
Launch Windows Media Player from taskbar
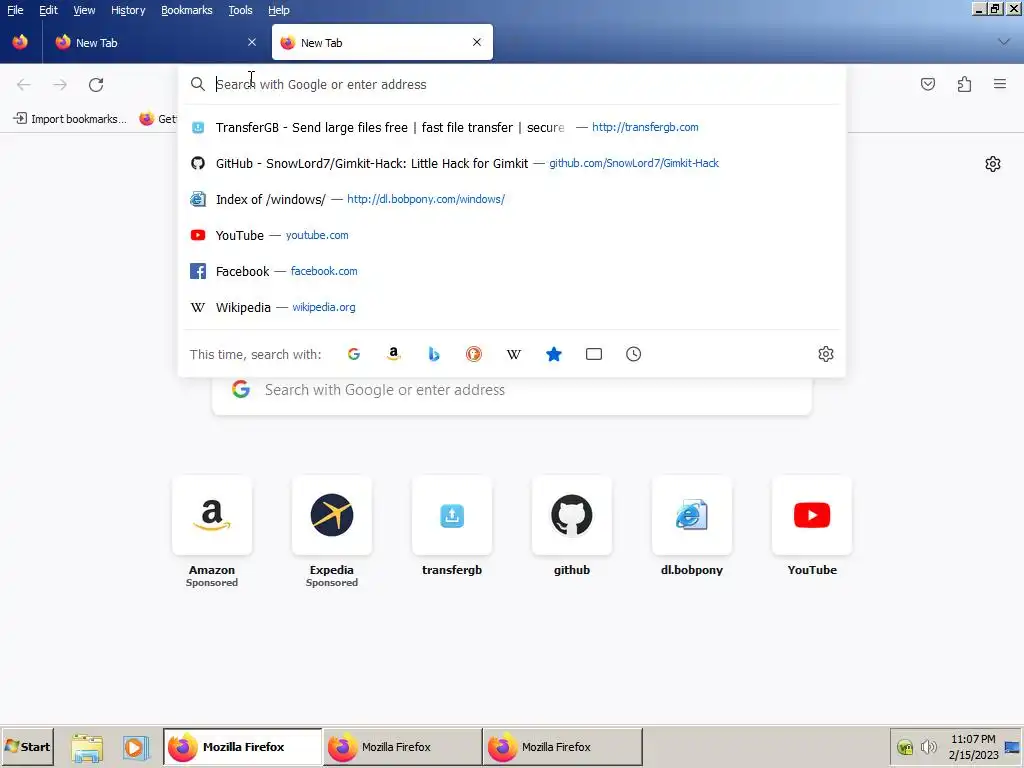point(135,748)
